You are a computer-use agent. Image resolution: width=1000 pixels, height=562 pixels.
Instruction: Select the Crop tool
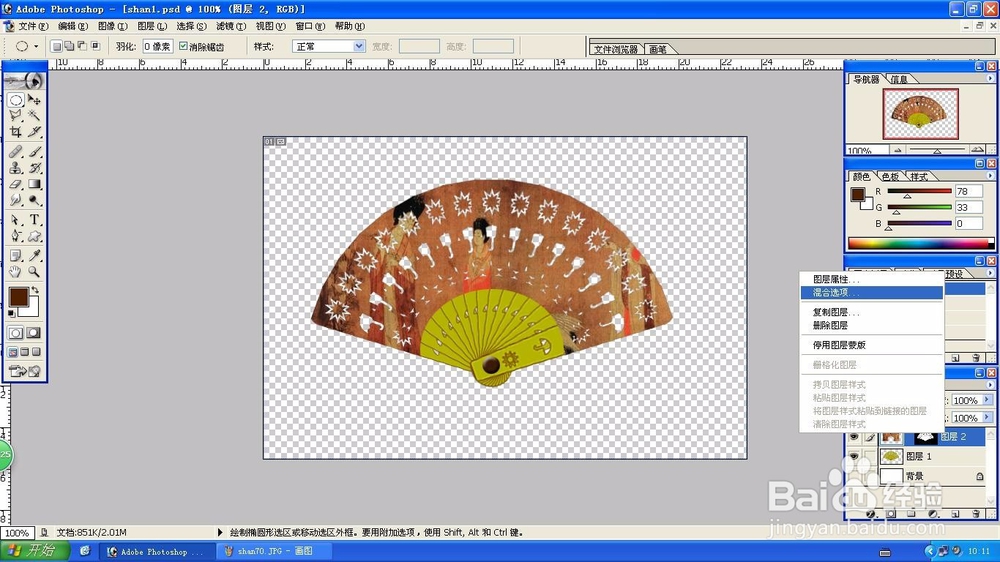click(x=16, y=131)
